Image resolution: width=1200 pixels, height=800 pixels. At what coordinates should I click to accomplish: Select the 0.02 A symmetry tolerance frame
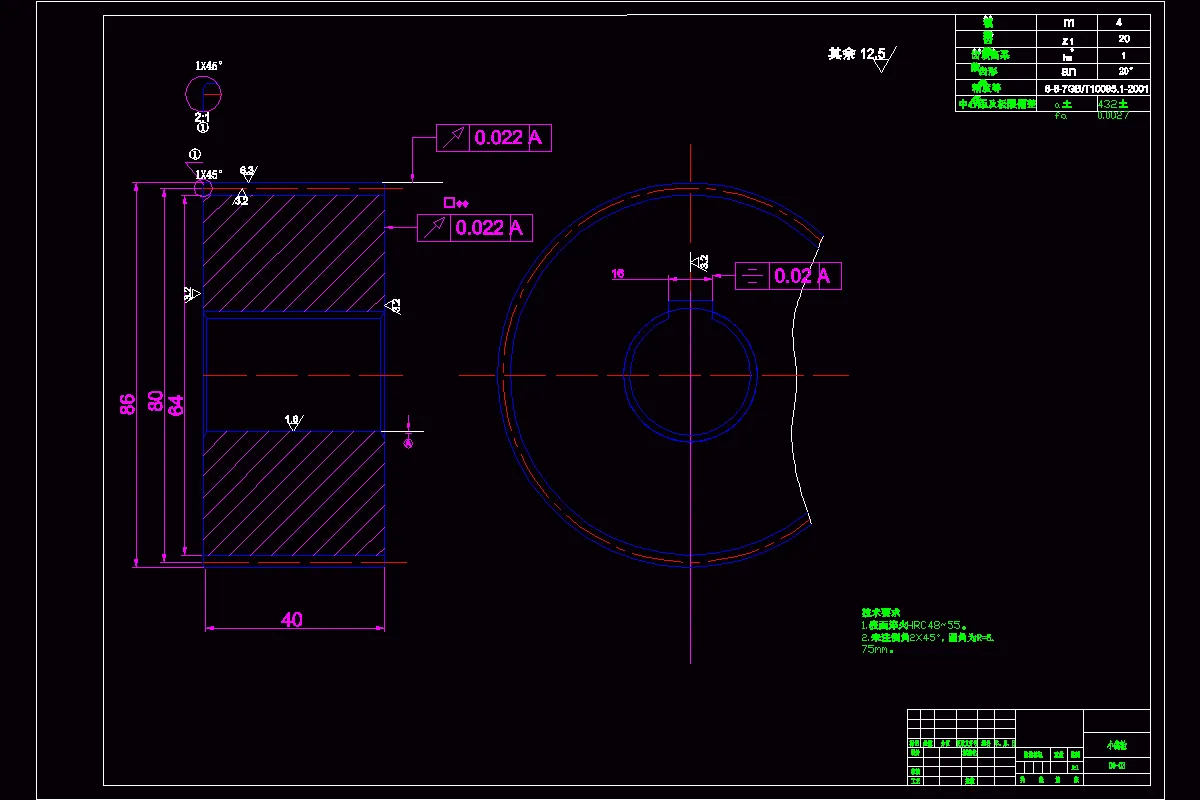[788, 276]
